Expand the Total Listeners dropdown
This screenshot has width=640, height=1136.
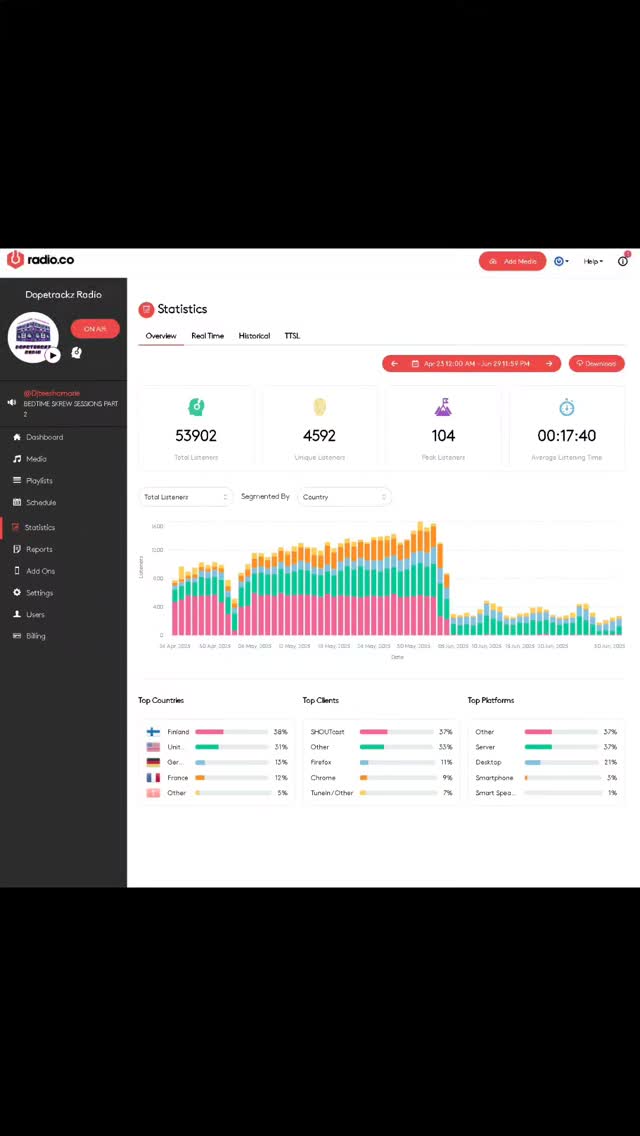186,497
